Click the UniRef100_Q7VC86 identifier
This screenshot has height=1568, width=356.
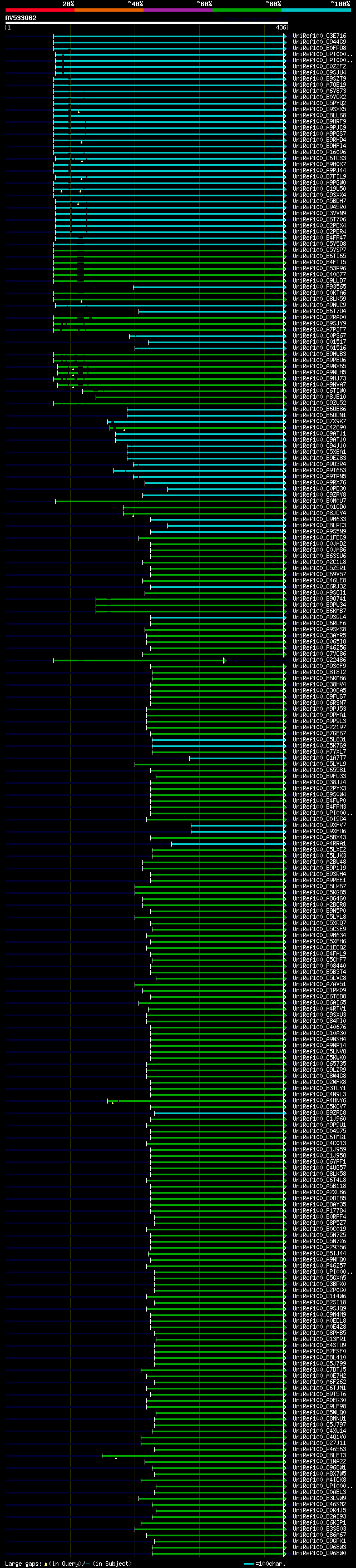[319, 654]
